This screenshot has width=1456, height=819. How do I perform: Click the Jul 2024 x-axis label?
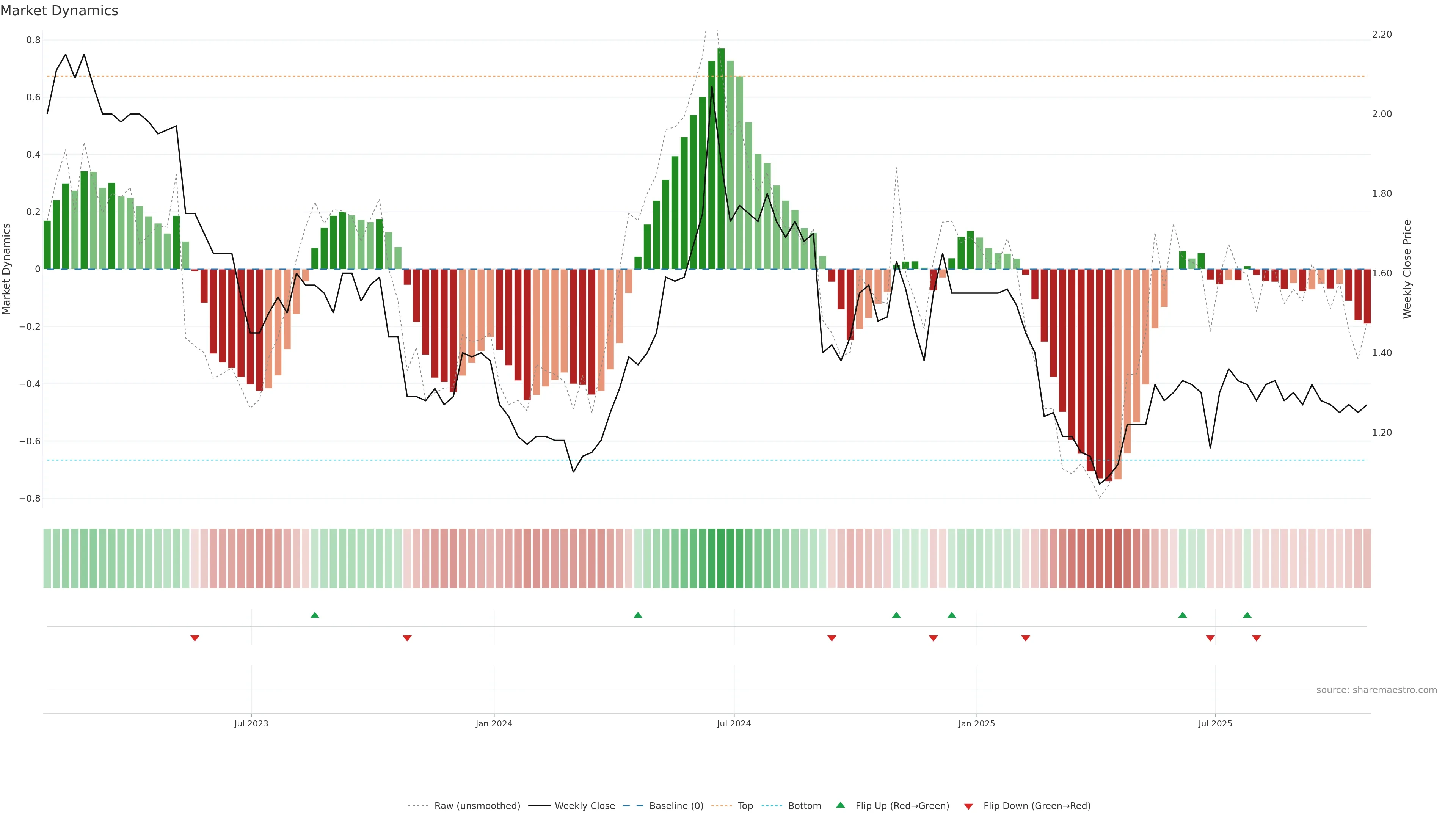coord(734,723)
